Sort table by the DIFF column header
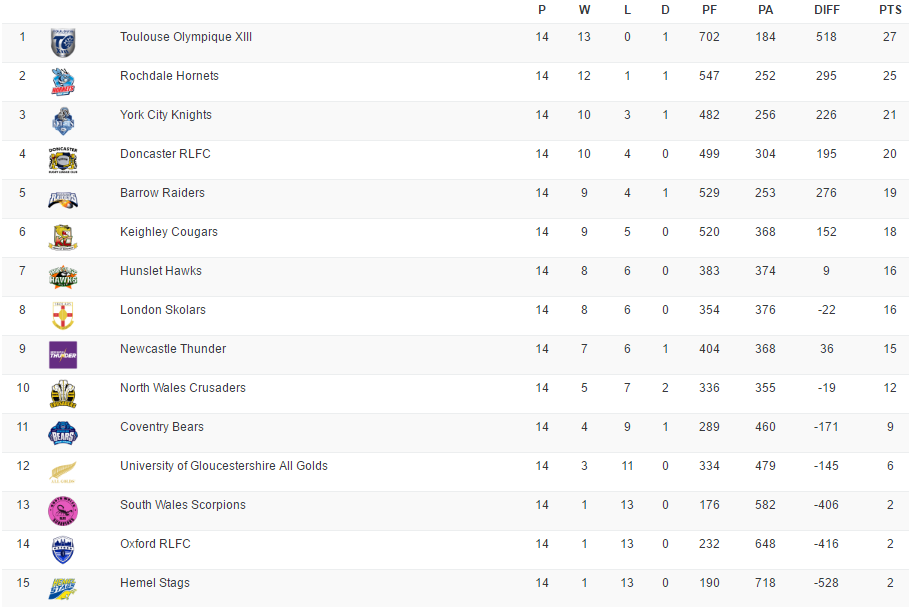909x607 pixels. pos(826,10)
